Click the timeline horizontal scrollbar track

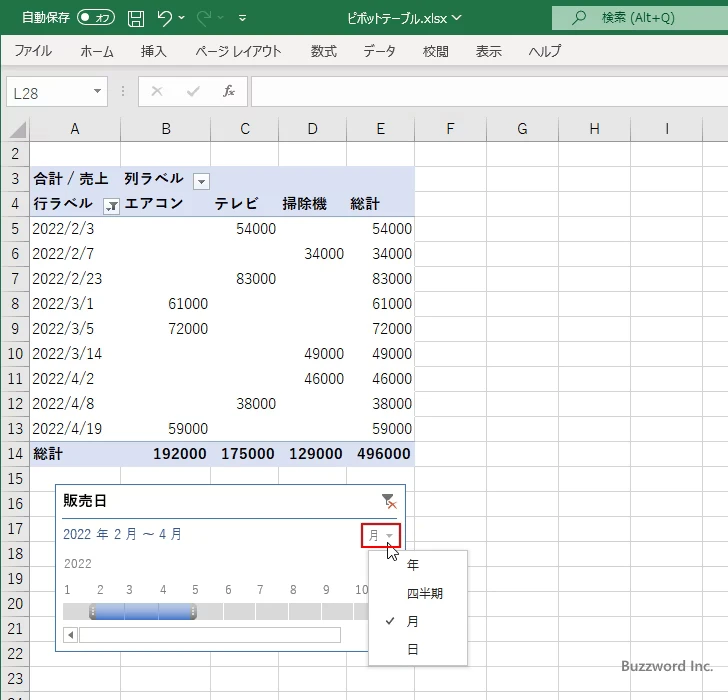click(x=210, y=635)
